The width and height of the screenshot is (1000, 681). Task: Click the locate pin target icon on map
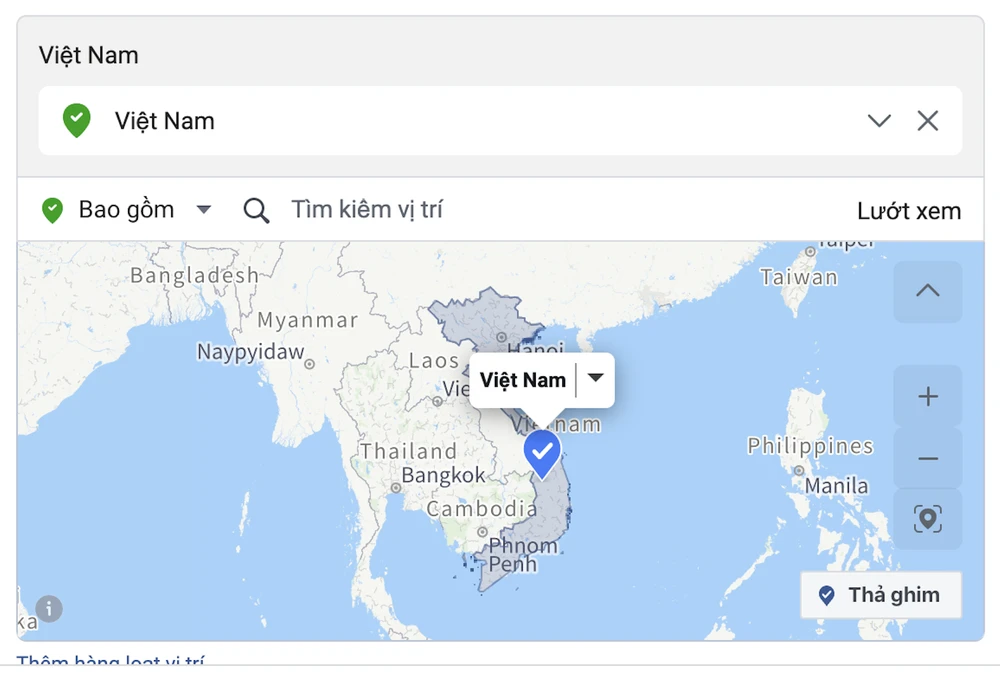(x=927, y=519)
